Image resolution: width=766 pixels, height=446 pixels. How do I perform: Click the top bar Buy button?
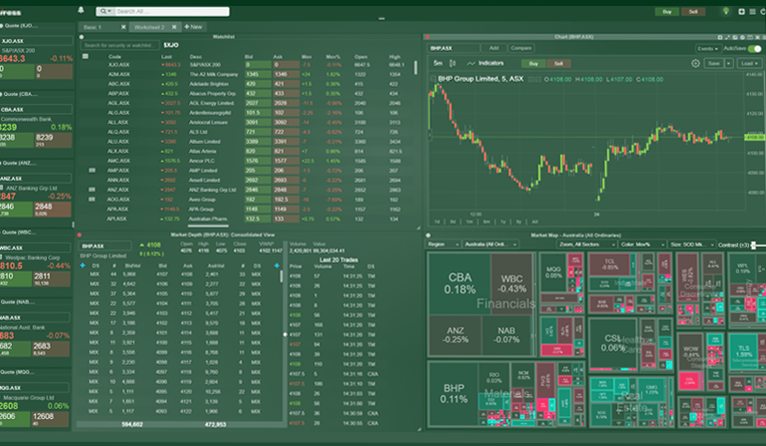coord(667,12)
